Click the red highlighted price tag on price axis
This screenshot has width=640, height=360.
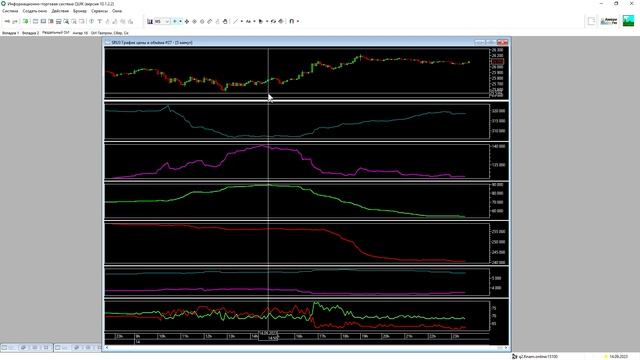pos(498,62)
